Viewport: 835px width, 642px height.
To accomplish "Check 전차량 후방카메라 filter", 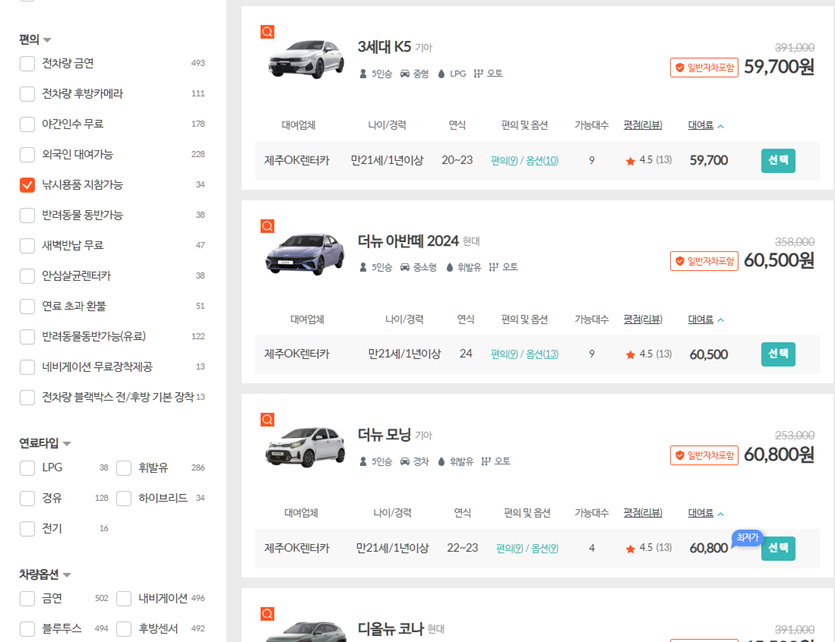I will [27, 94].
